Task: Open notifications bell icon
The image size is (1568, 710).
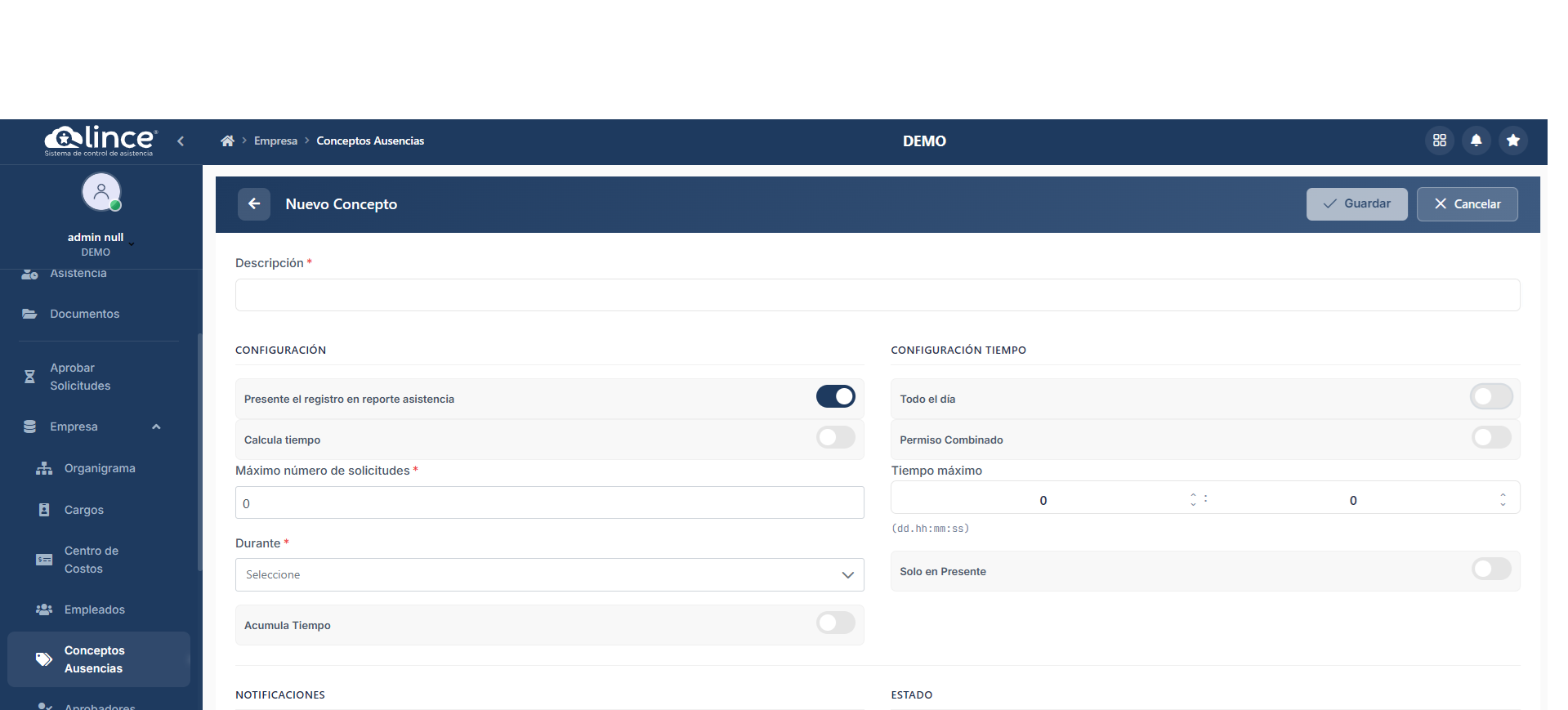Action: tap(1476, 141)
